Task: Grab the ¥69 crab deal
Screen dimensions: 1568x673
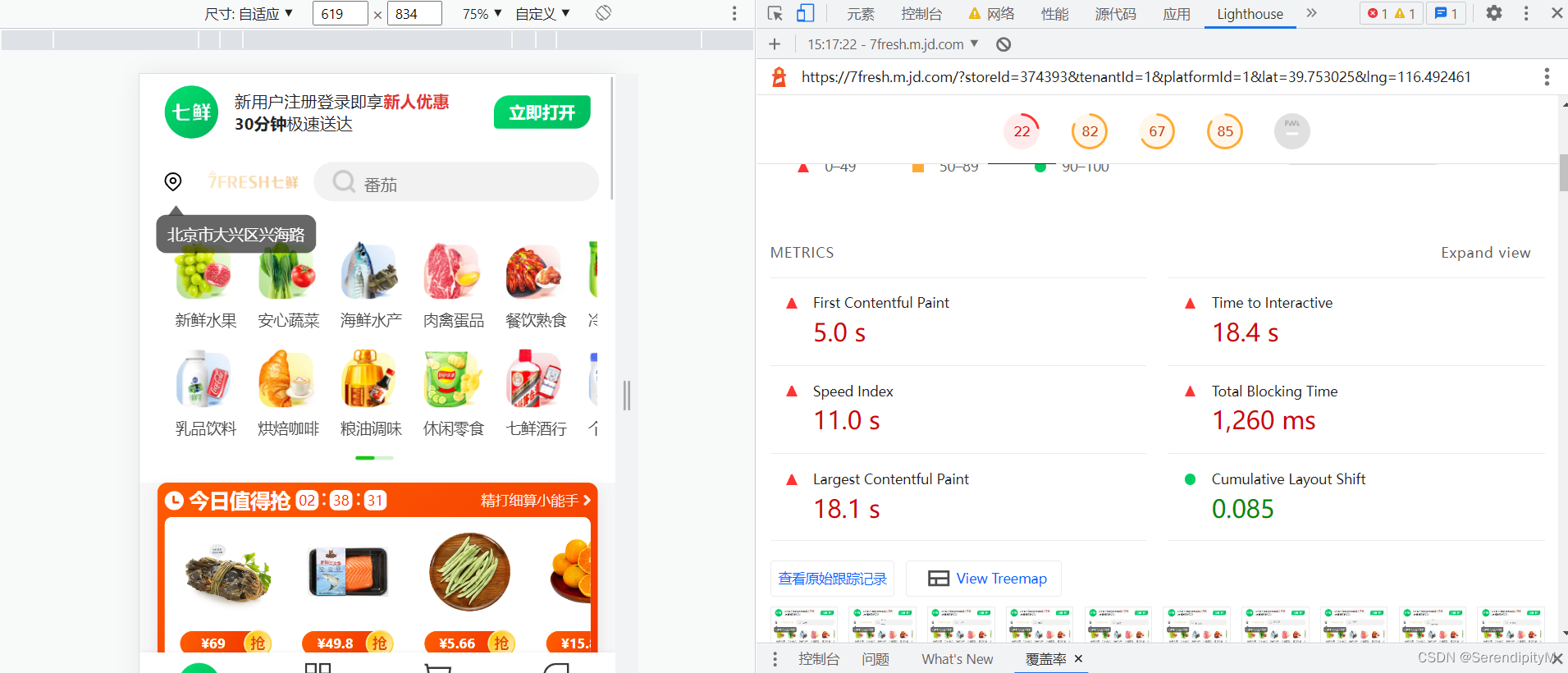Action: coord(227,643)
